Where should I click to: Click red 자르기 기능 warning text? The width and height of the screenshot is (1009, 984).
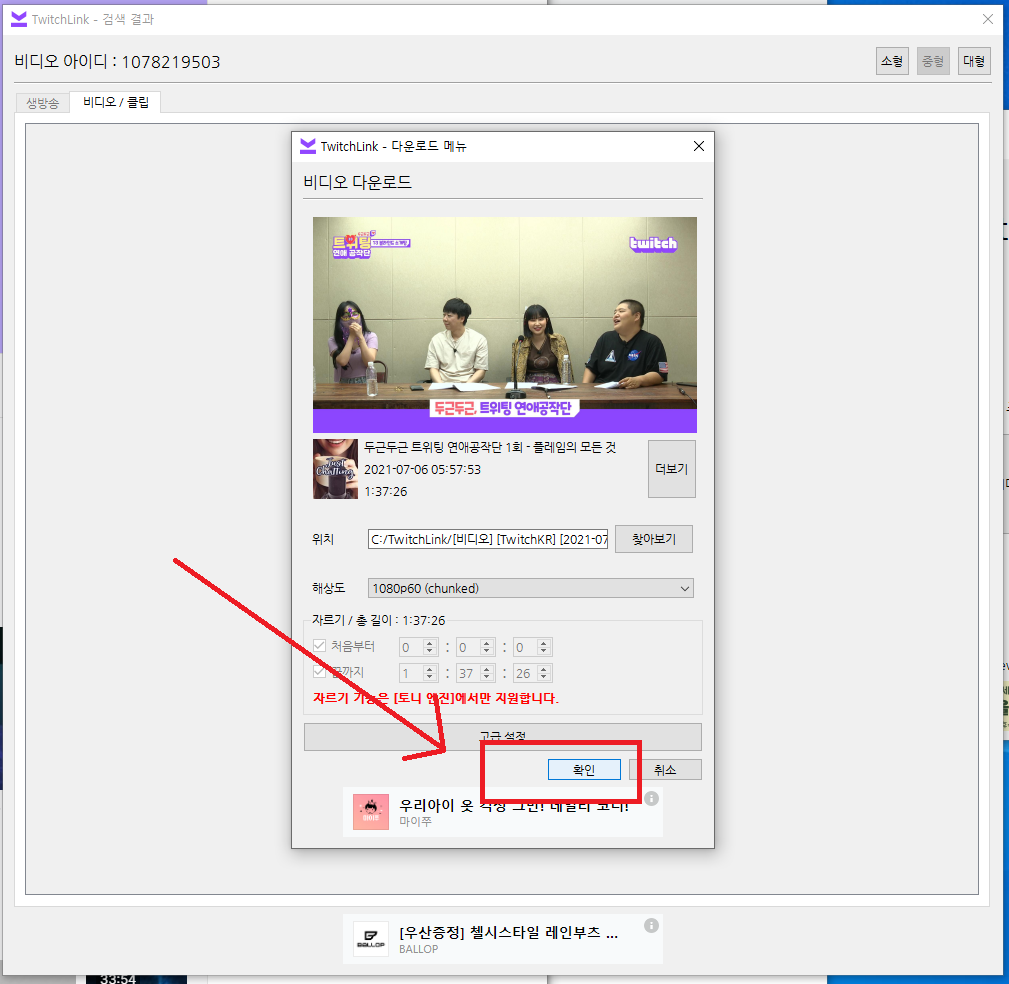tap(436, 698)
